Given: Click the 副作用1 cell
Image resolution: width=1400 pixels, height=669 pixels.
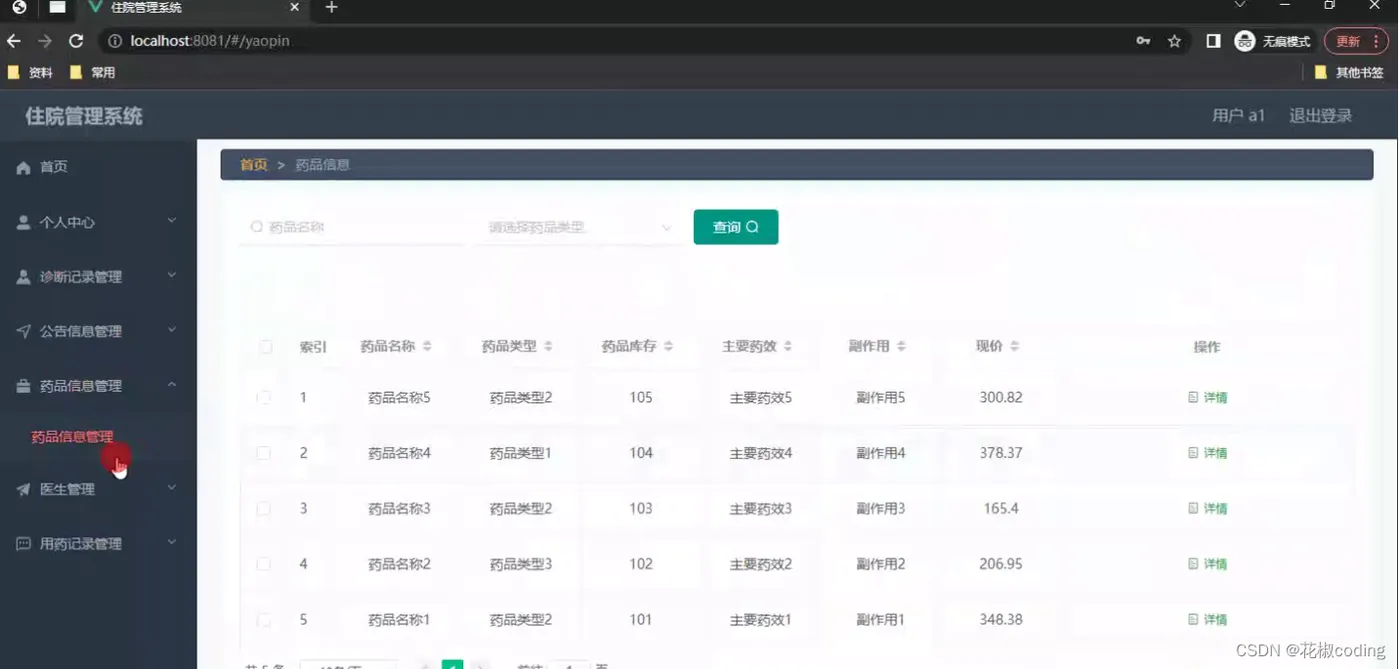Looking at the screenshot, I should coord(881,620).
